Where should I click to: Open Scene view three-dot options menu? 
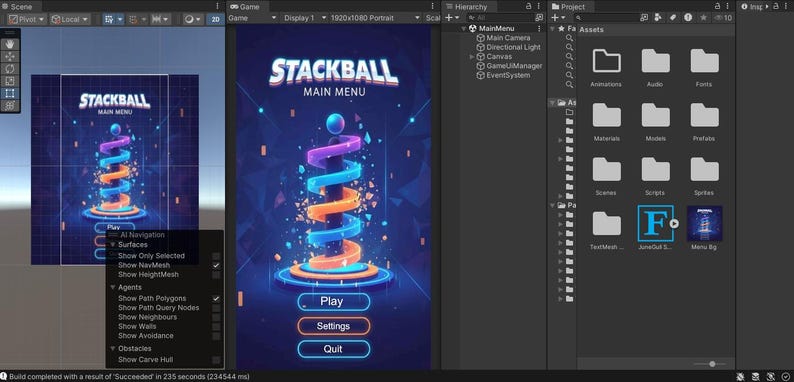click(x=217, y=6)
